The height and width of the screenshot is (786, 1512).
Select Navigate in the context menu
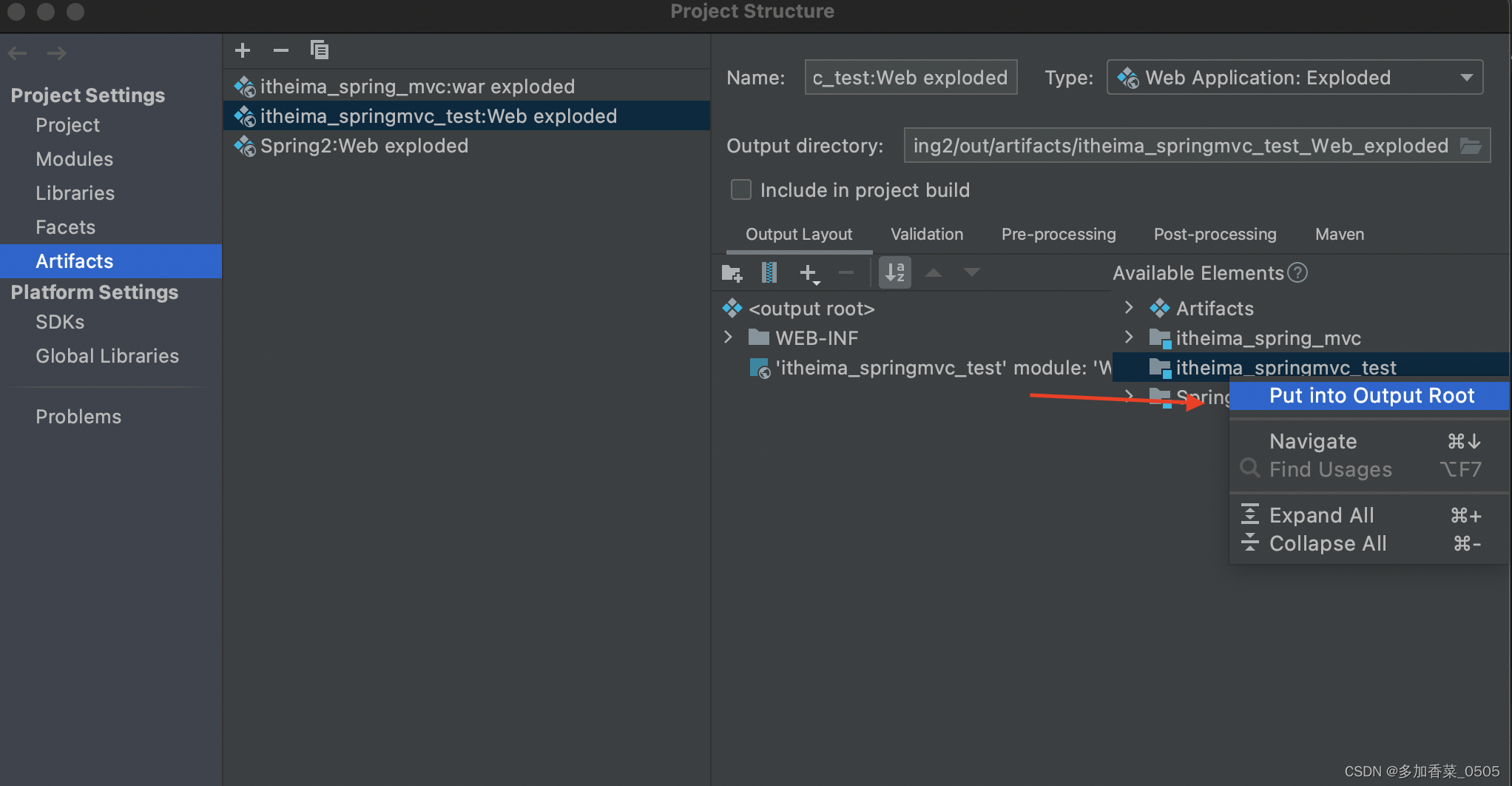point(1368,442)
